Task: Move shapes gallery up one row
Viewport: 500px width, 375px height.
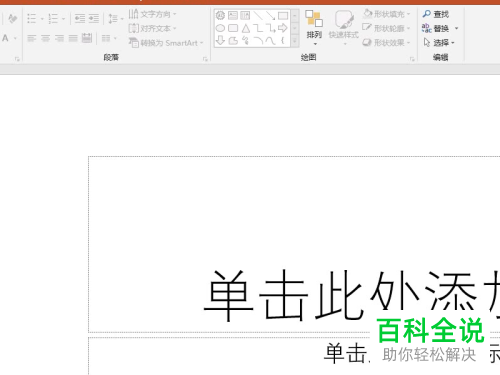Action: [x=295, y=15]
